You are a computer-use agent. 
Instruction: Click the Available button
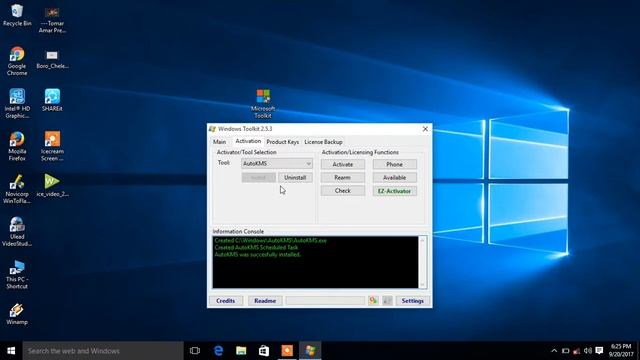[x=394, y=178]
